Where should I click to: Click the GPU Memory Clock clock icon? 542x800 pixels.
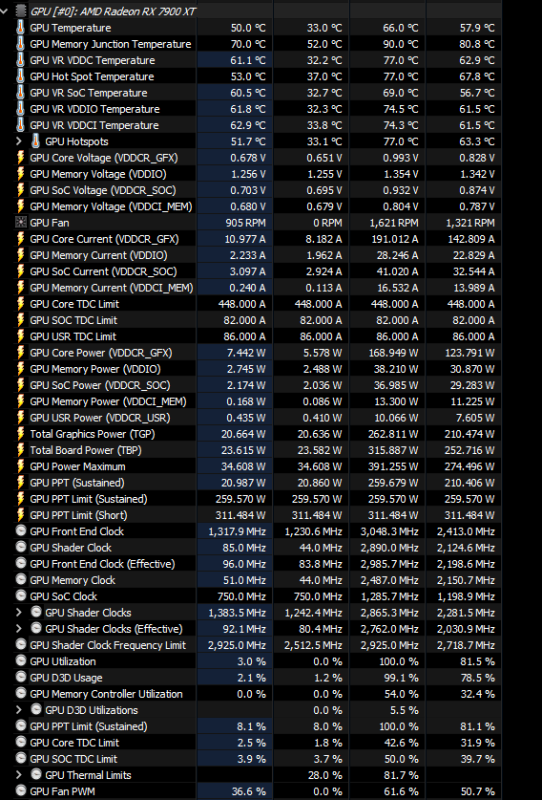click(x=20, y=580)
